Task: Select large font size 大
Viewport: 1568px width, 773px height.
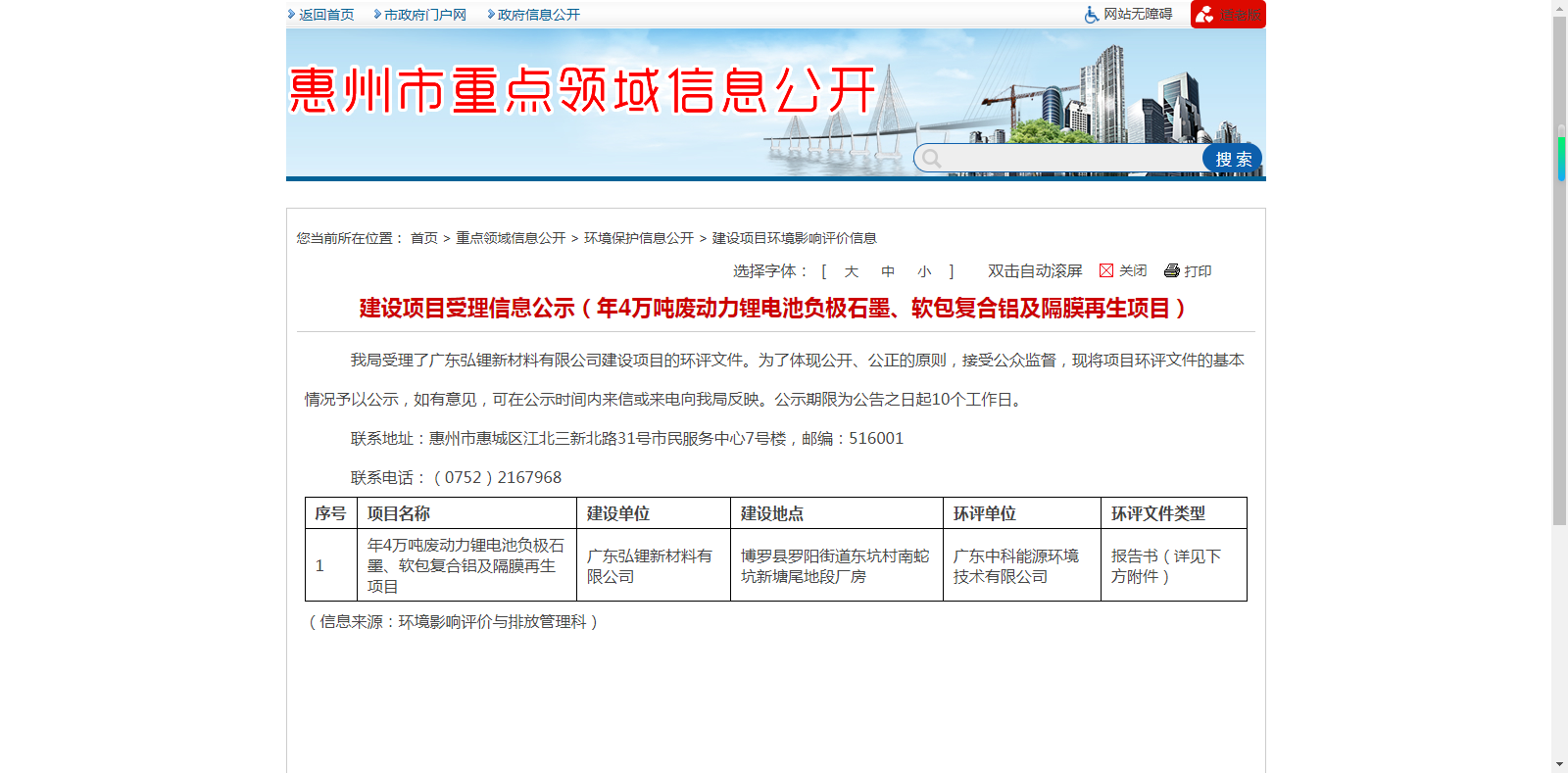Action: 852,271
